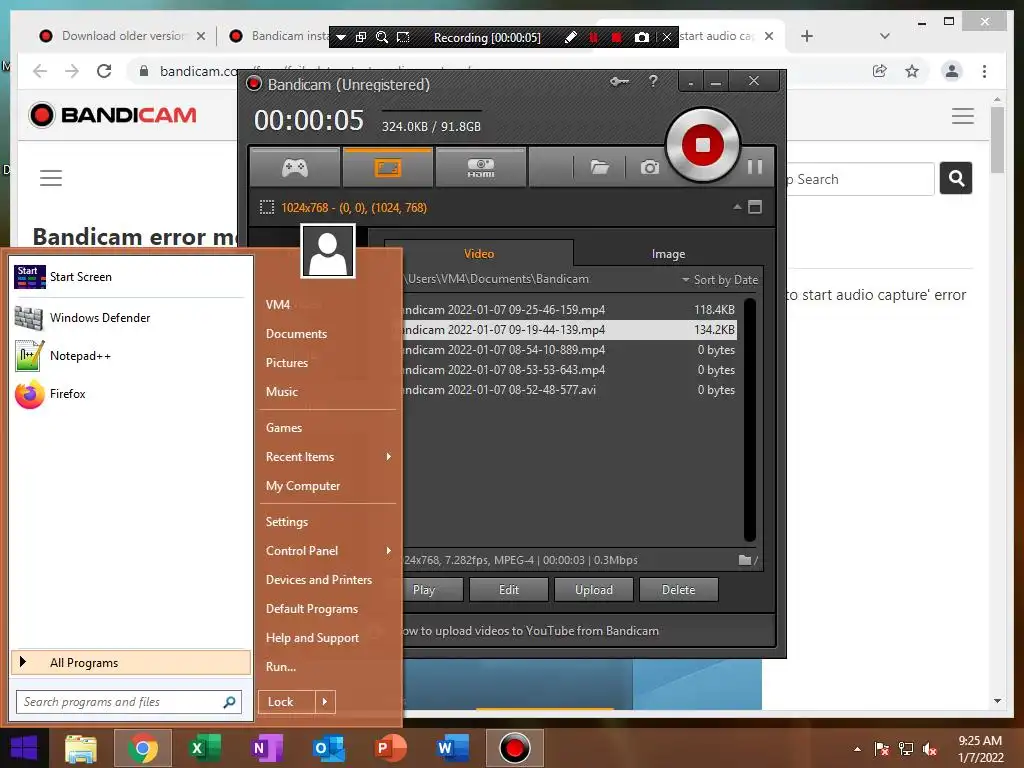Click the Upload button

tap(594, 590)
